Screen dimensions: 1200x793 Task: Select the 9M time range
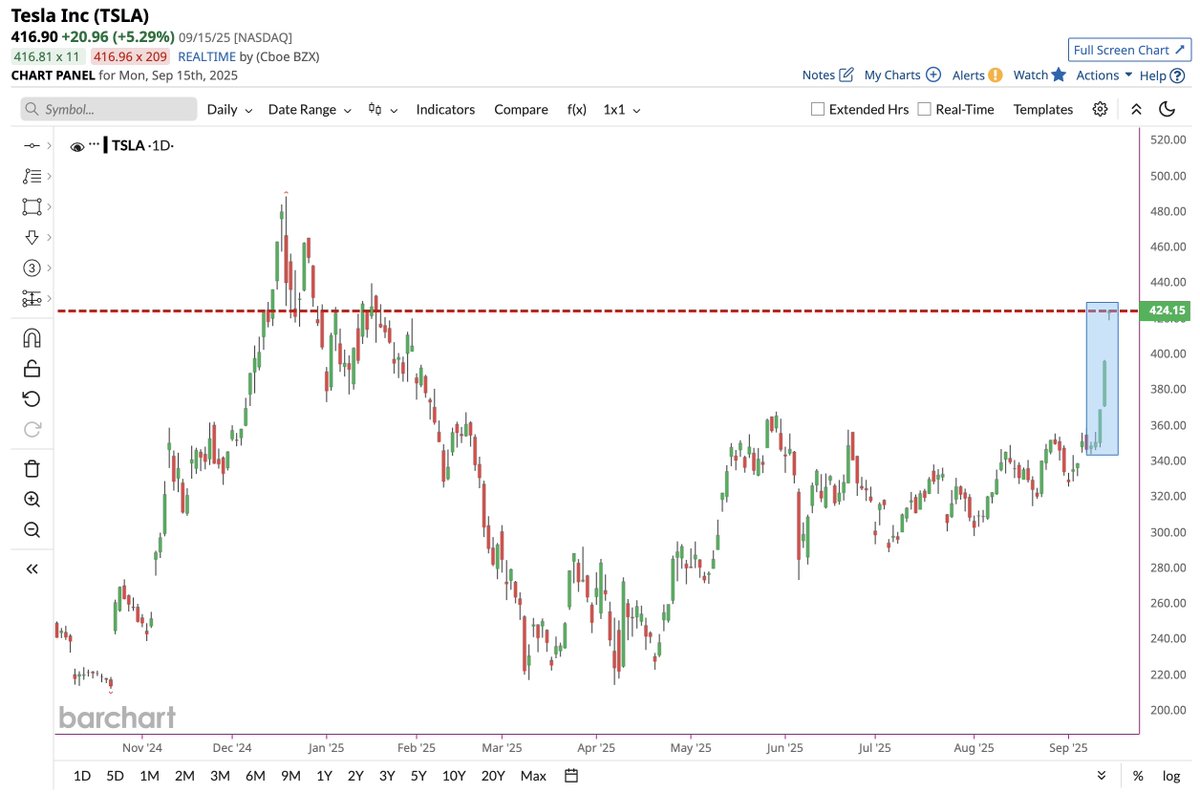tap(291, 776)
